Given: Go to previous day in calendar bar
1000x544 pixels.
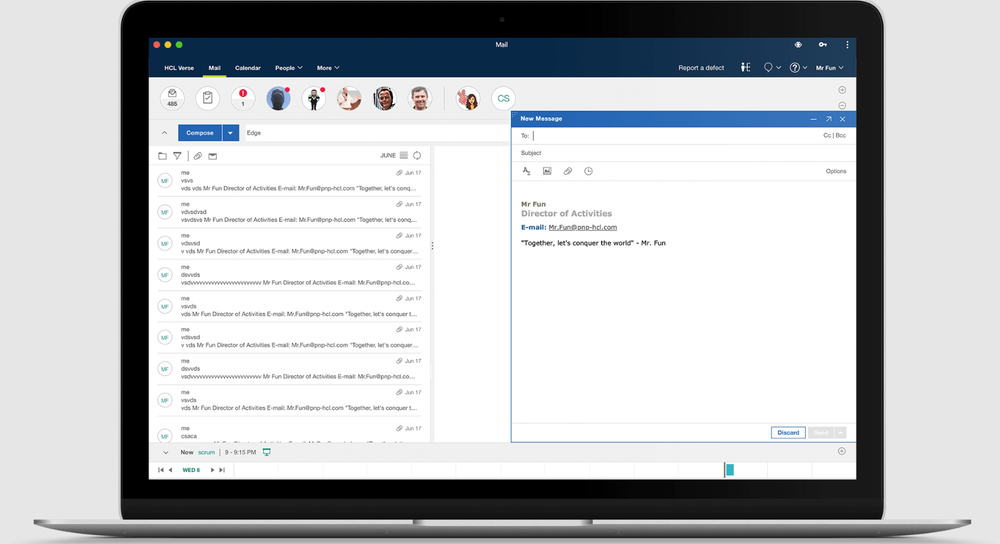Looking at the screenshot, I should tap(170, 470).
